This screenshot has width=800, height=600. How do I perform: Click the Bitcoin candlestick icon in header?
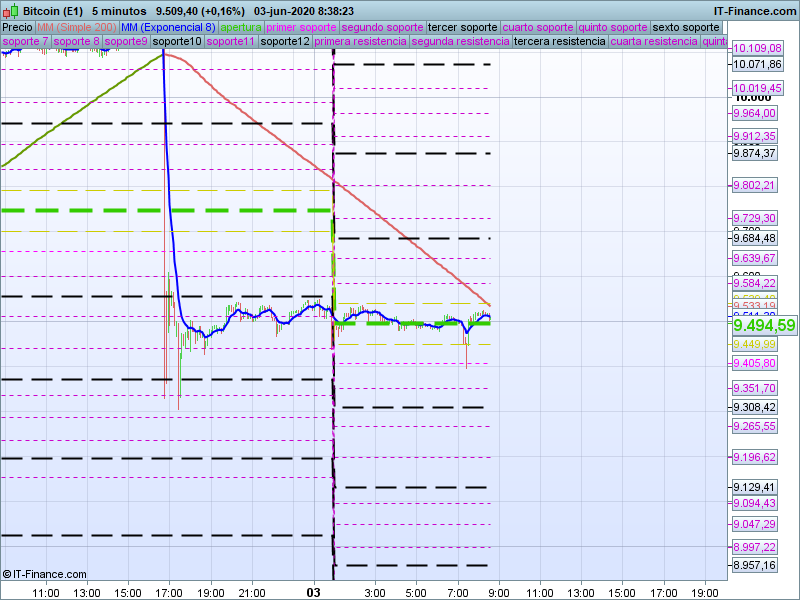(10, 11)
